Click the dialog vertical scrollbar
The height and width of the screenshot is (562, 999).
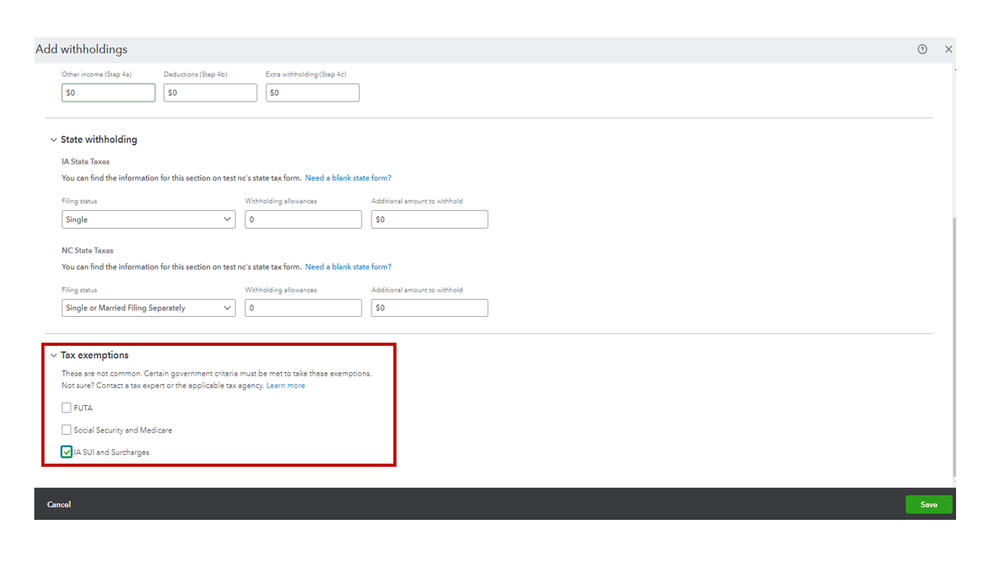tap(954, 347)
